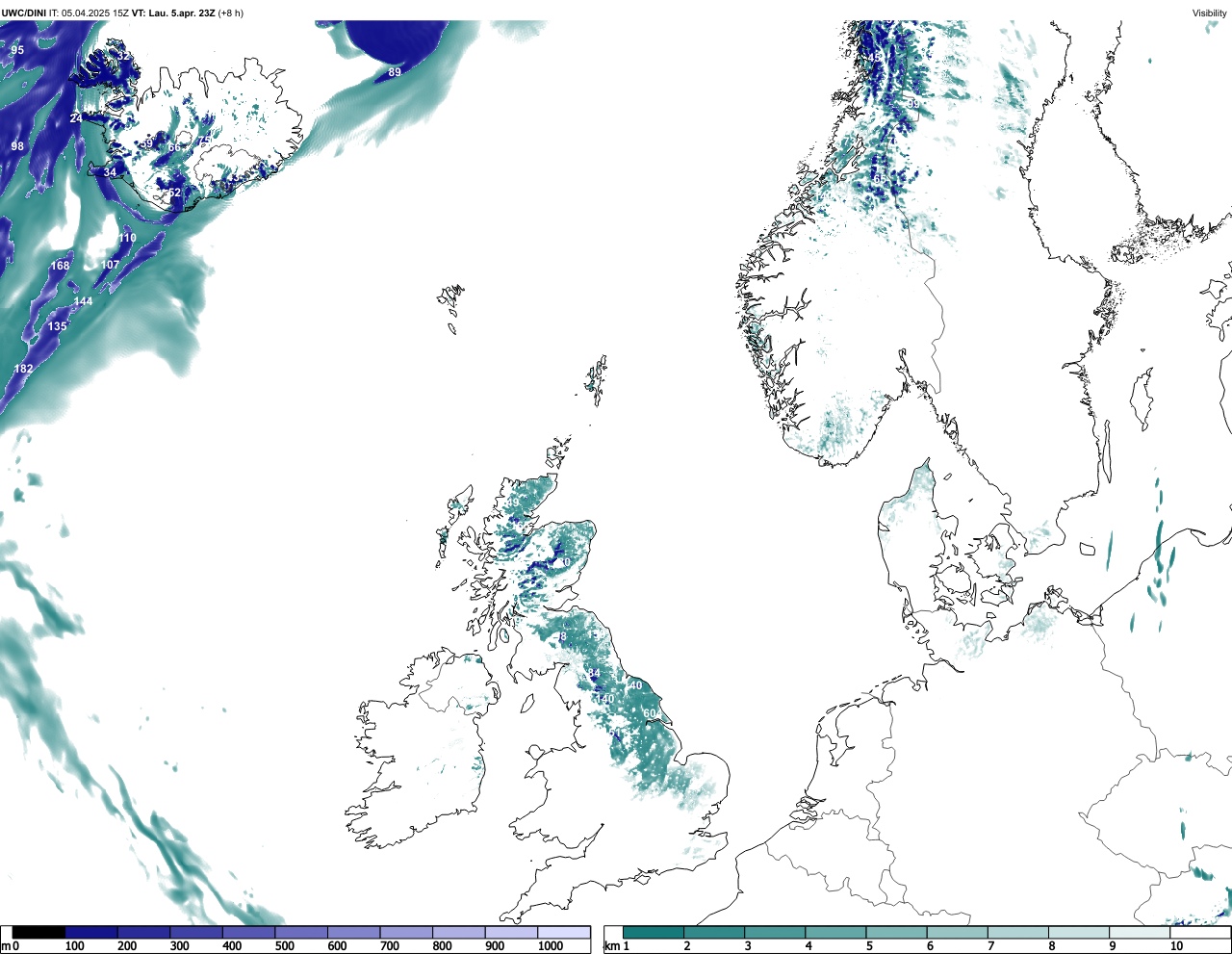Select the black 0–100 m legend swatch
This screenshot has height=954, width=1232.
pos(38,932)
